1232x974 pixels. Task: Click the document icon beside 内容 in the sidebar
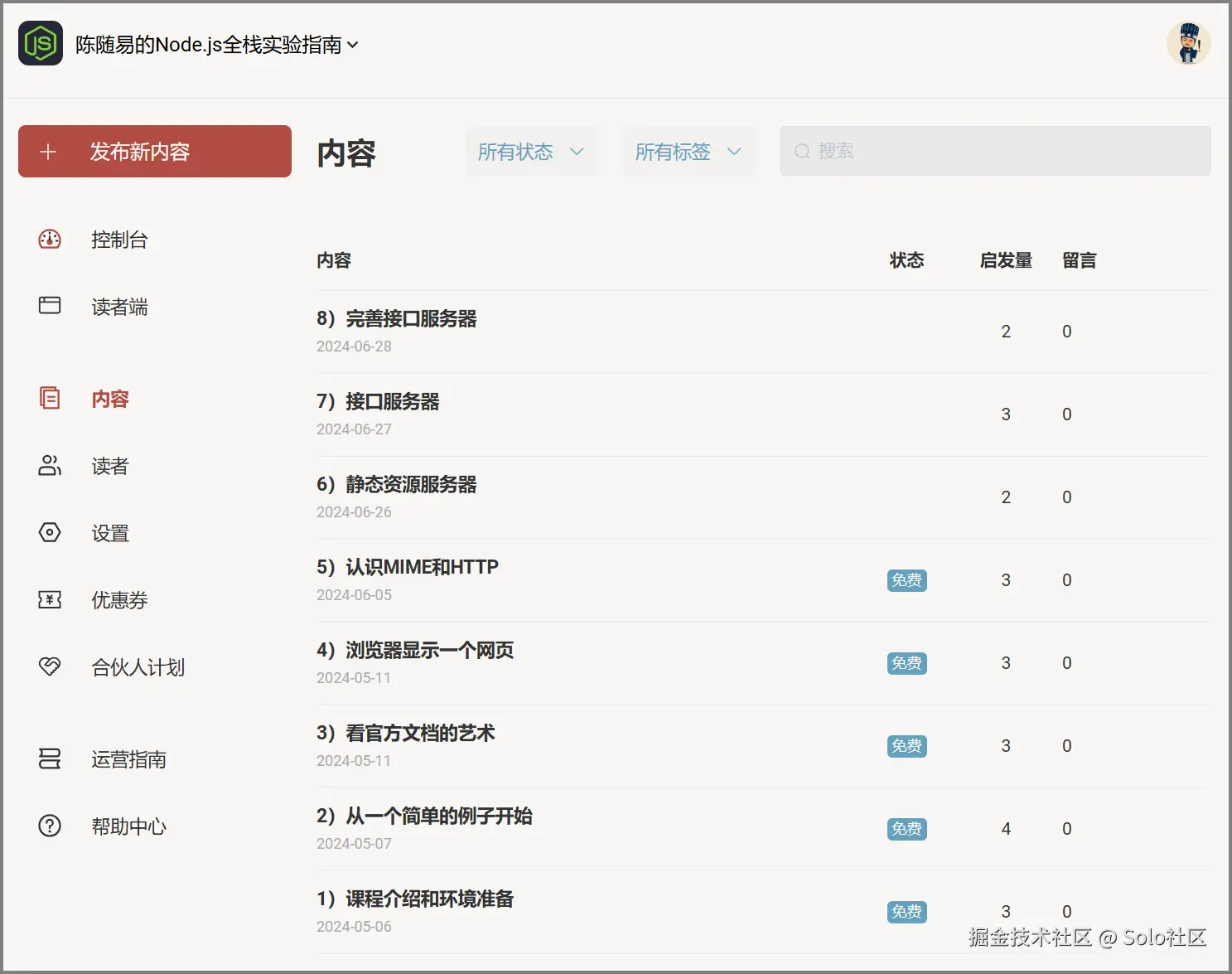click(x=50, y=398)
